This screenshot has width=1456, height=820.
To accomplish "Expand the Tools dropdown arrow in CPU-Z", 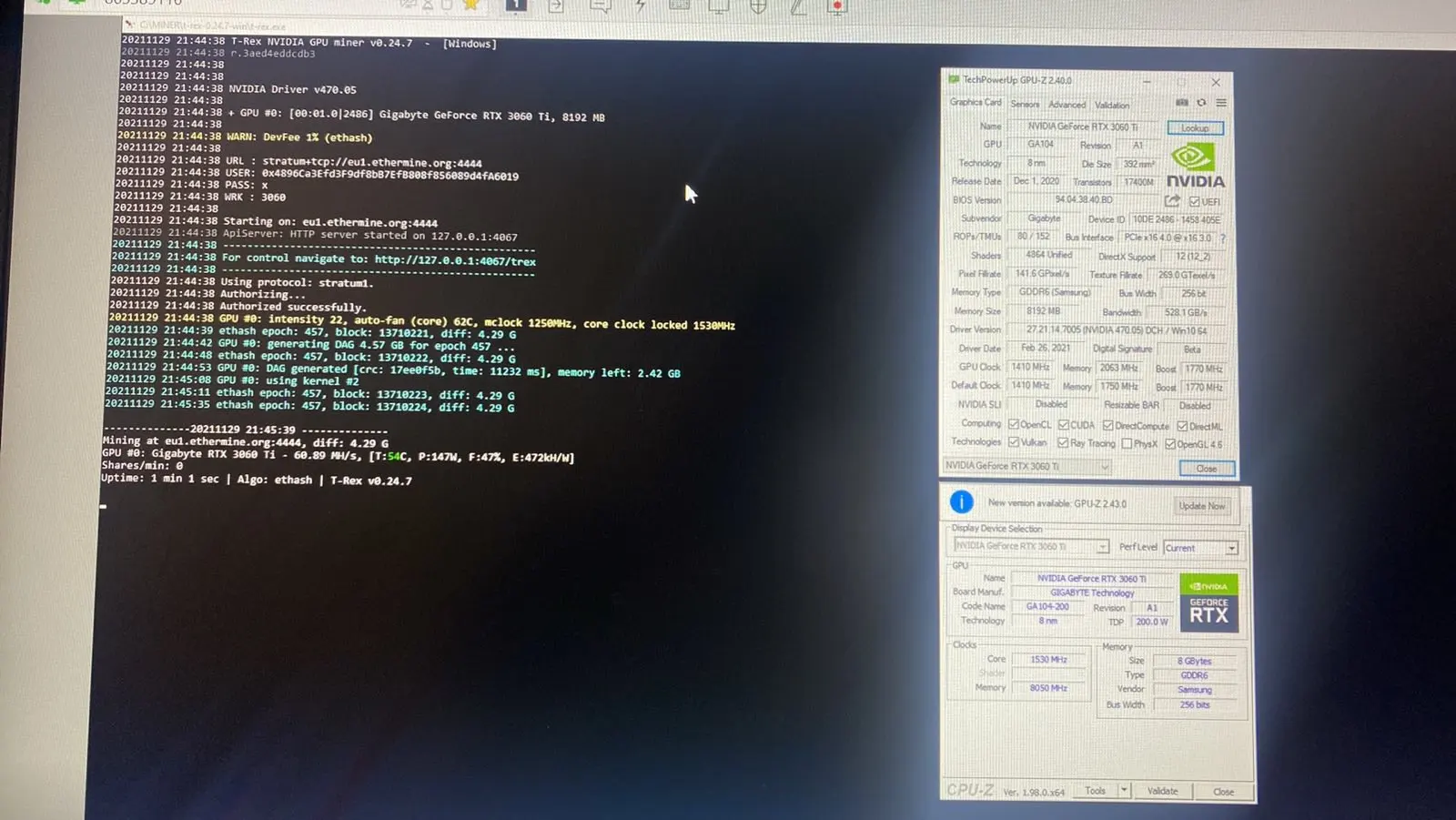I will click(1125, 790).
